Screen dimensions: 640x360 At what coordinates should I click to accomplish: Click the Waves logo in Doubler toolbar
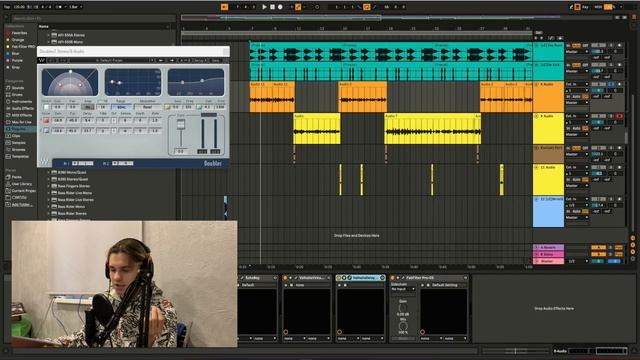pos(42,60)
